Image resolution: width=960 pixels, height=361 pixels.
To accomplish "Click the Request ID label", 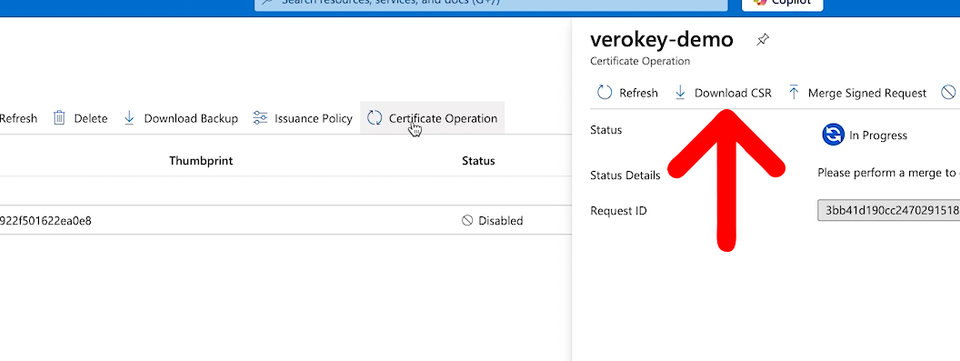I will pyautogui.click(x=618, y=210).
